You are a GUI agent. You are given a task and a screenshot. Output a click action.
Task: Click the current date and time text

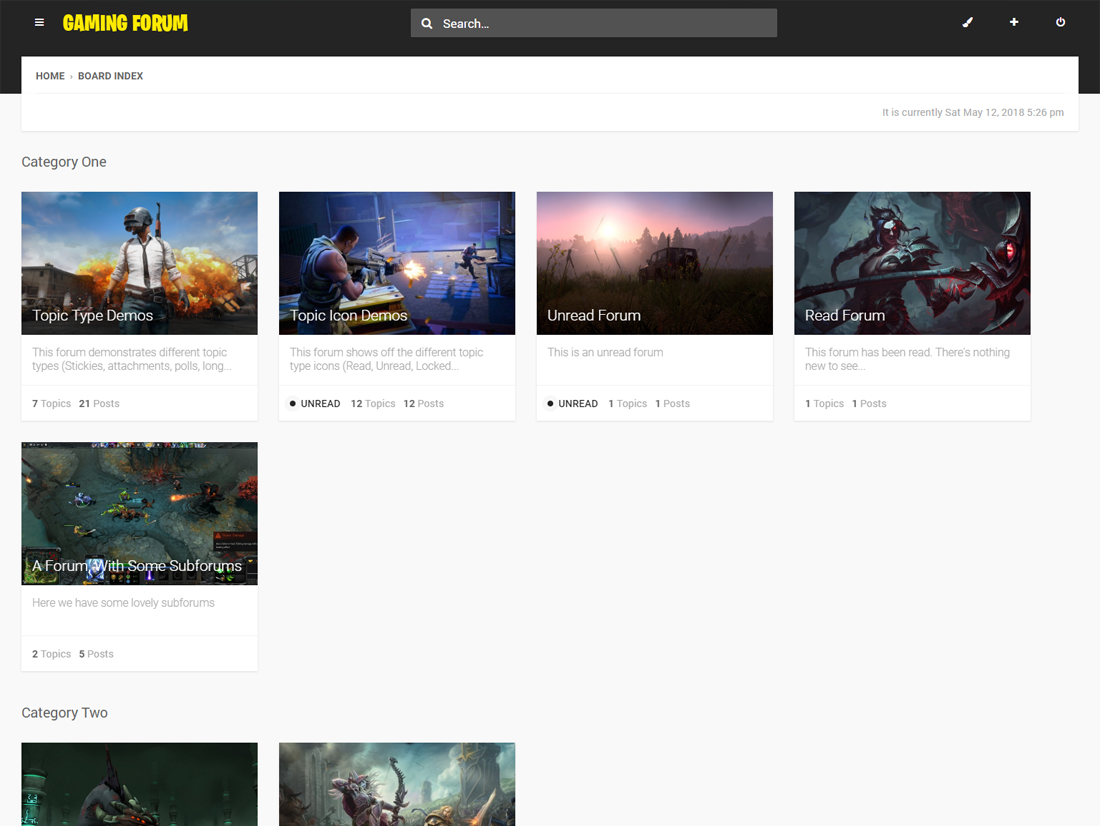(973, 112)
